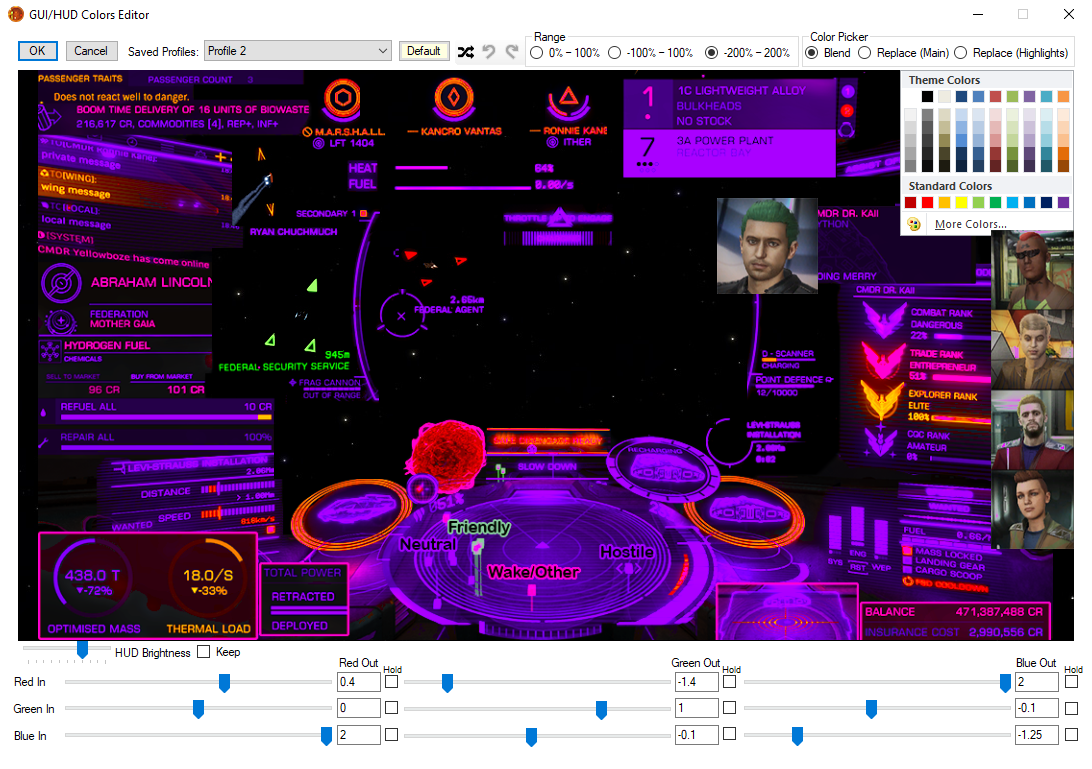The width and height of the screenshot is (1092, 769).
Task: Choose Blend color picker mode
Action: (811, 53)
